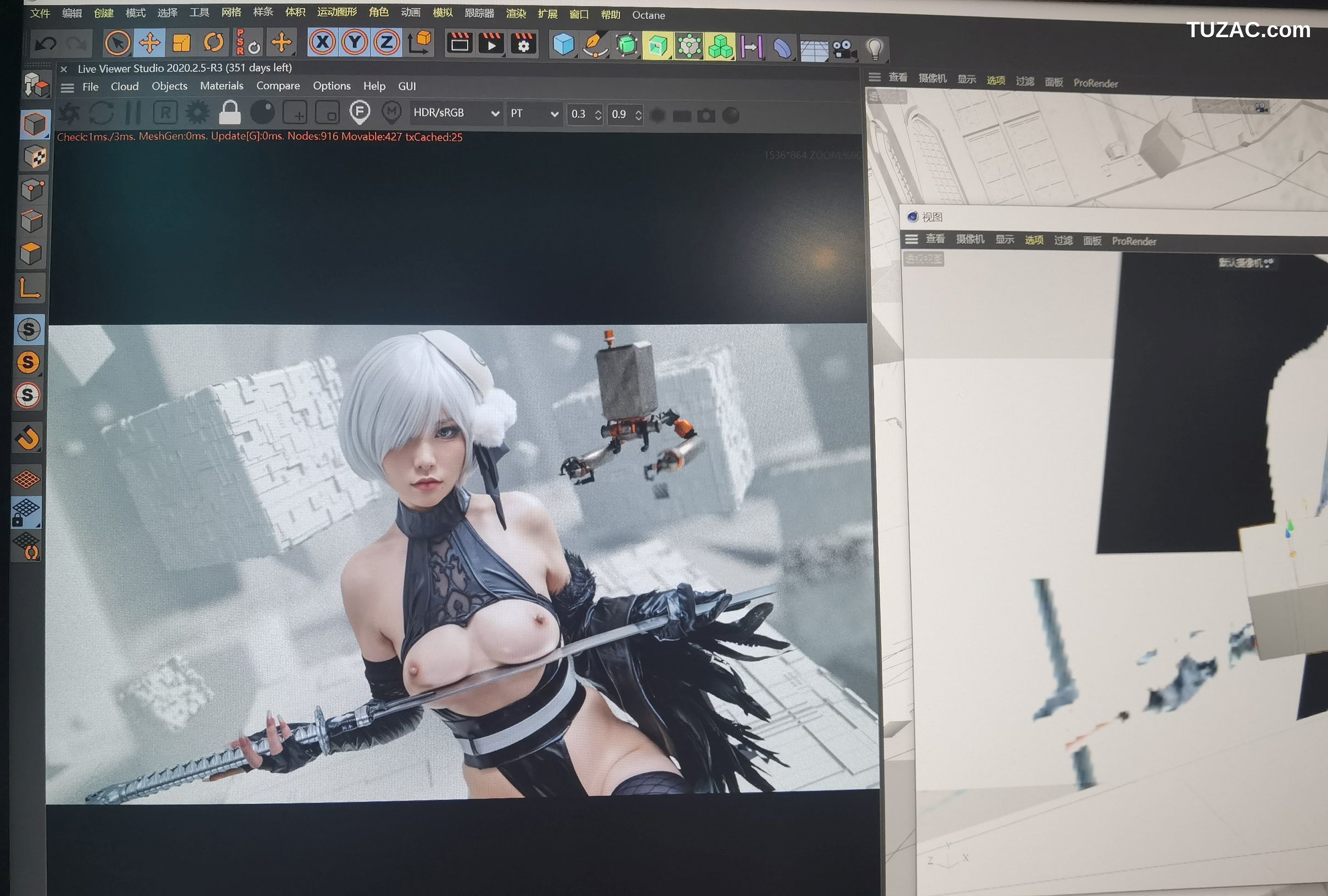
Task: Click the Light bulb object icon
Action: point(875,49)
